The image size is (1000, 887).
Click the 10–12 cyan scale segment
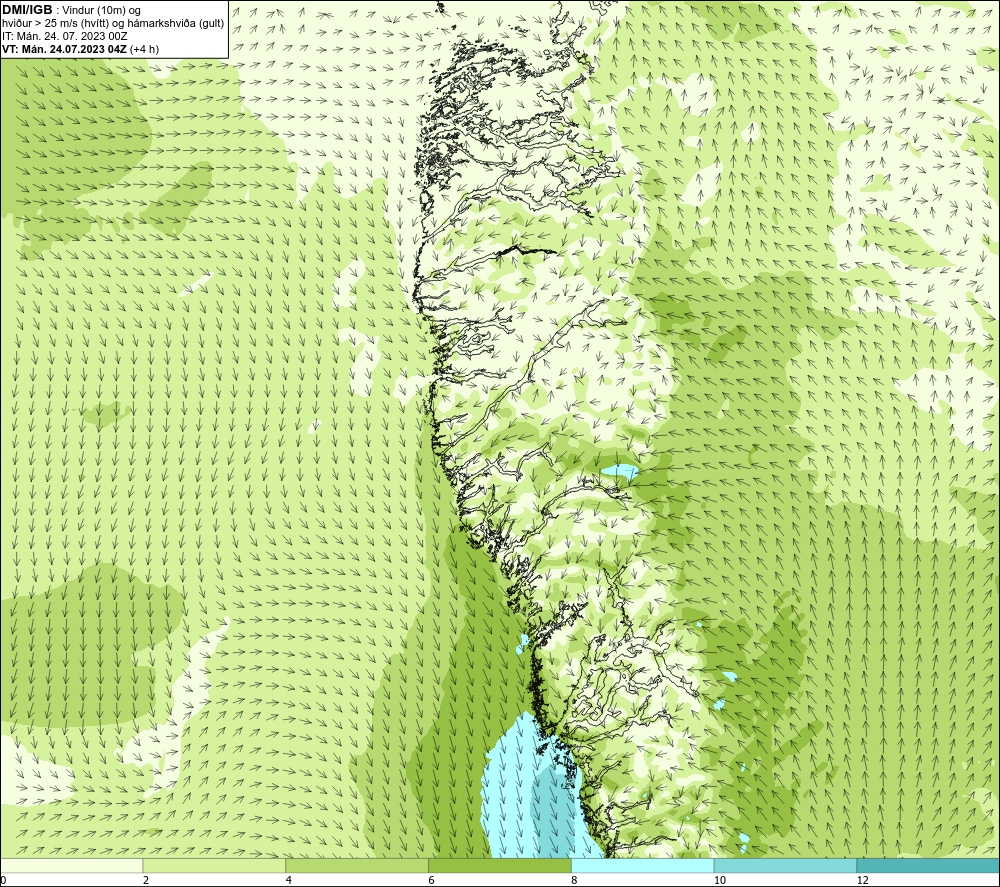pos(786,865)
